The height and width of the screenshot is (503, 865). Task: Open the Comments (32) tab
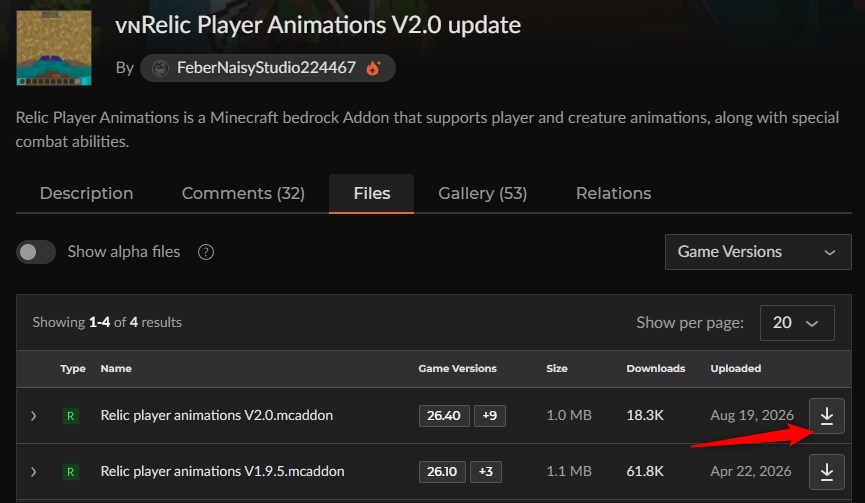[x=243, y=194]
